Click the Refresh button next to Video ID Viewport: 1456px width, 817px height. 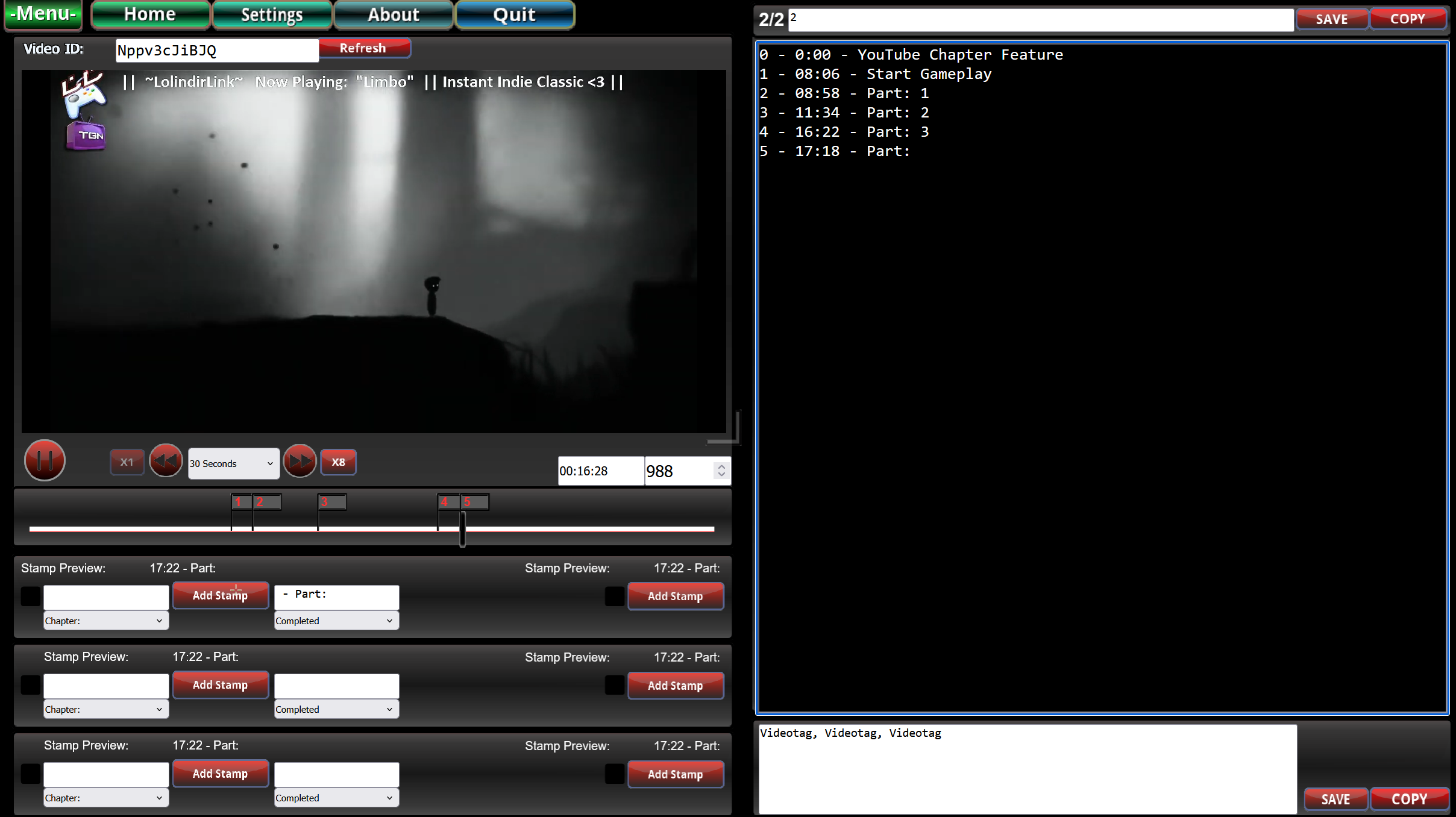[x=363, y=48]
